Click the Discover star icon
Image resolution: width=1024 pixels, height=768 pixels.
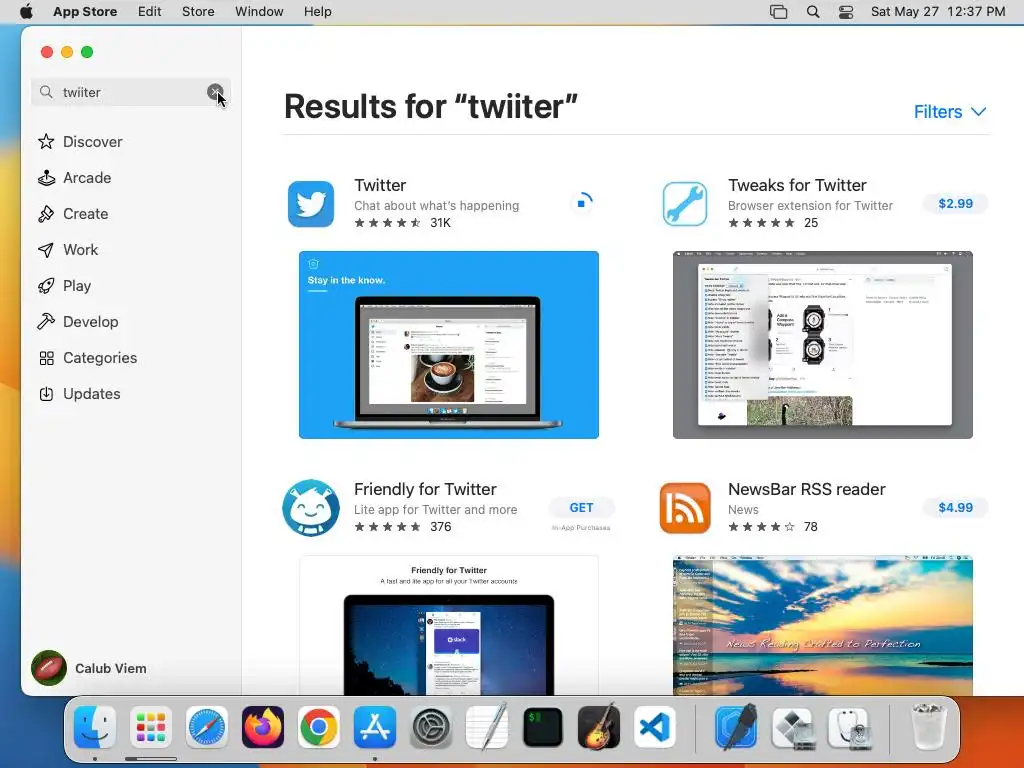(46, 142)
